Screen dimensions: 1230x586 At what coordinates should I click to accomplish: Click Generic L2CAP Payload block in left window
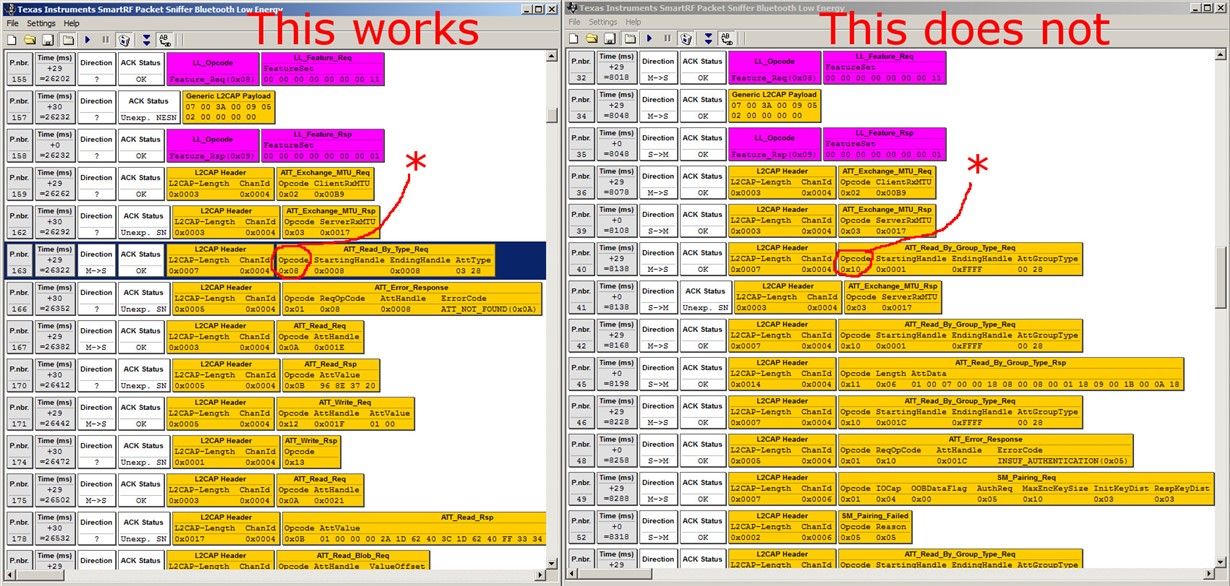click(x=229, y=108)
